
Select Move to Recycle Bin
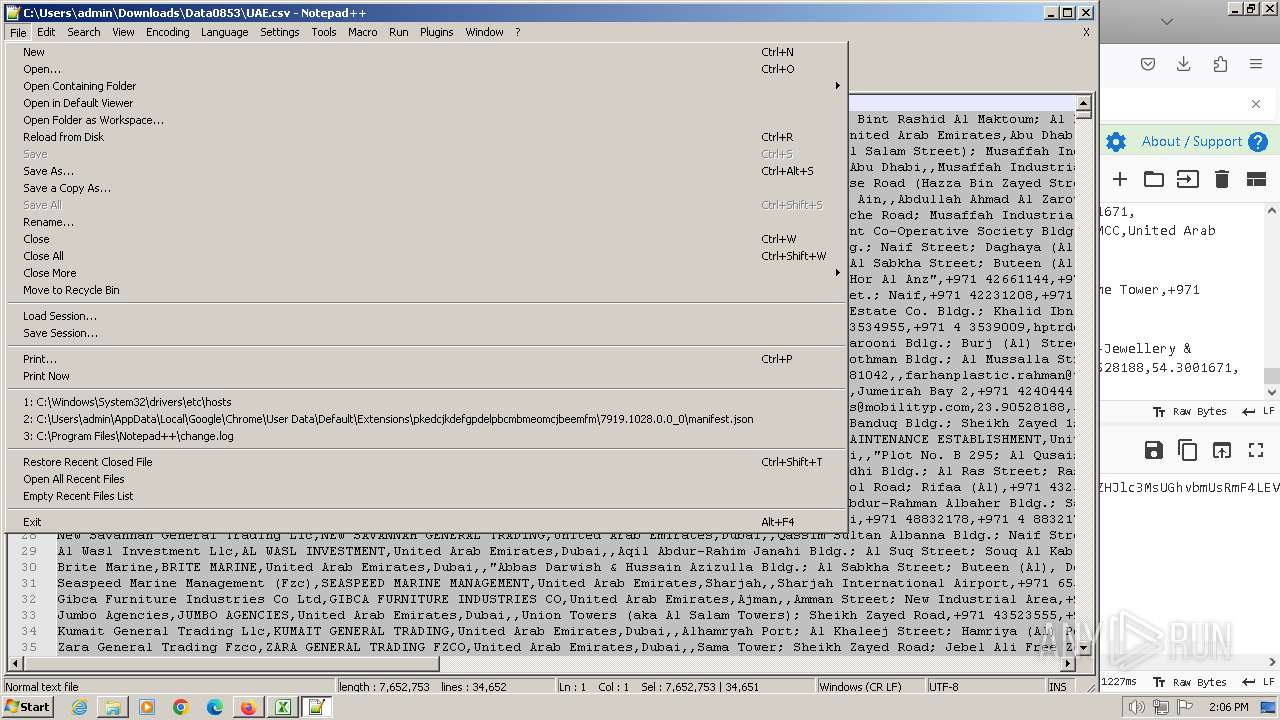click(x=426, y=290)
